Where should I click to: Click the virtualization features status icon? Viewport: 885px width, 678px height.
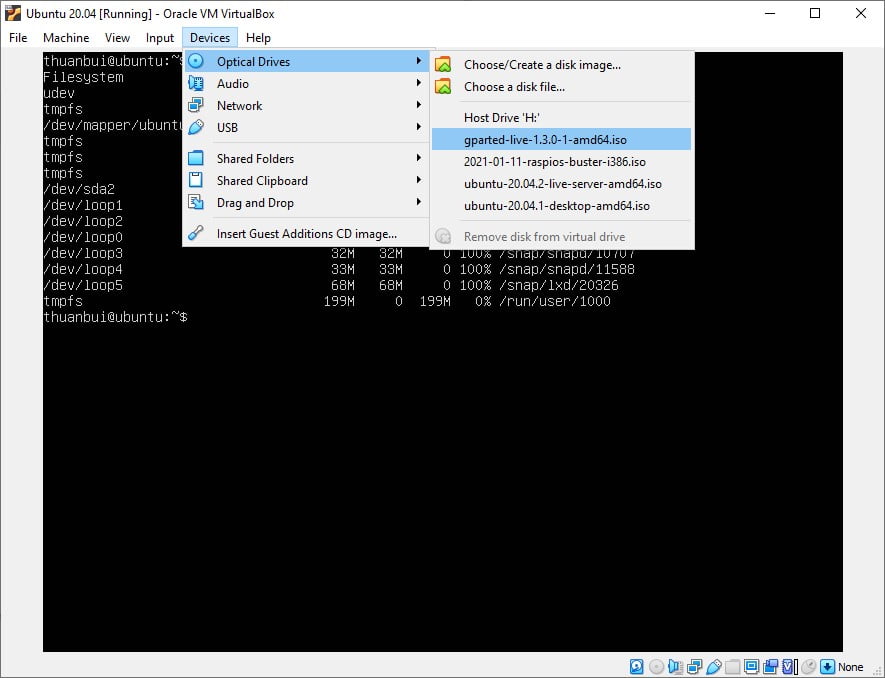tap(786, 666)
